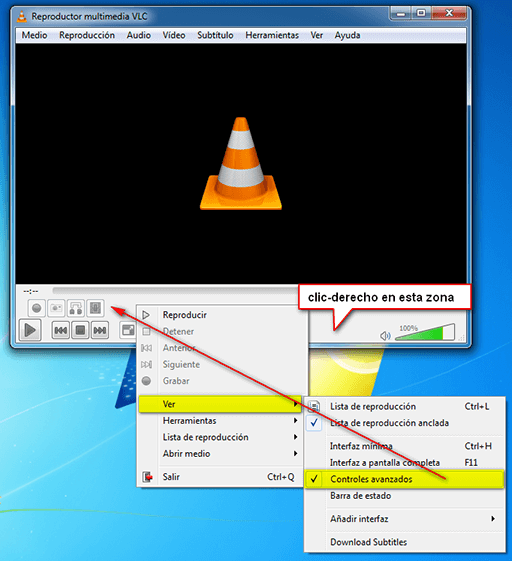Mute audio via the speaker icon
Image resolution: width=512 pixels, height=561 pixels.
[385, 336]
